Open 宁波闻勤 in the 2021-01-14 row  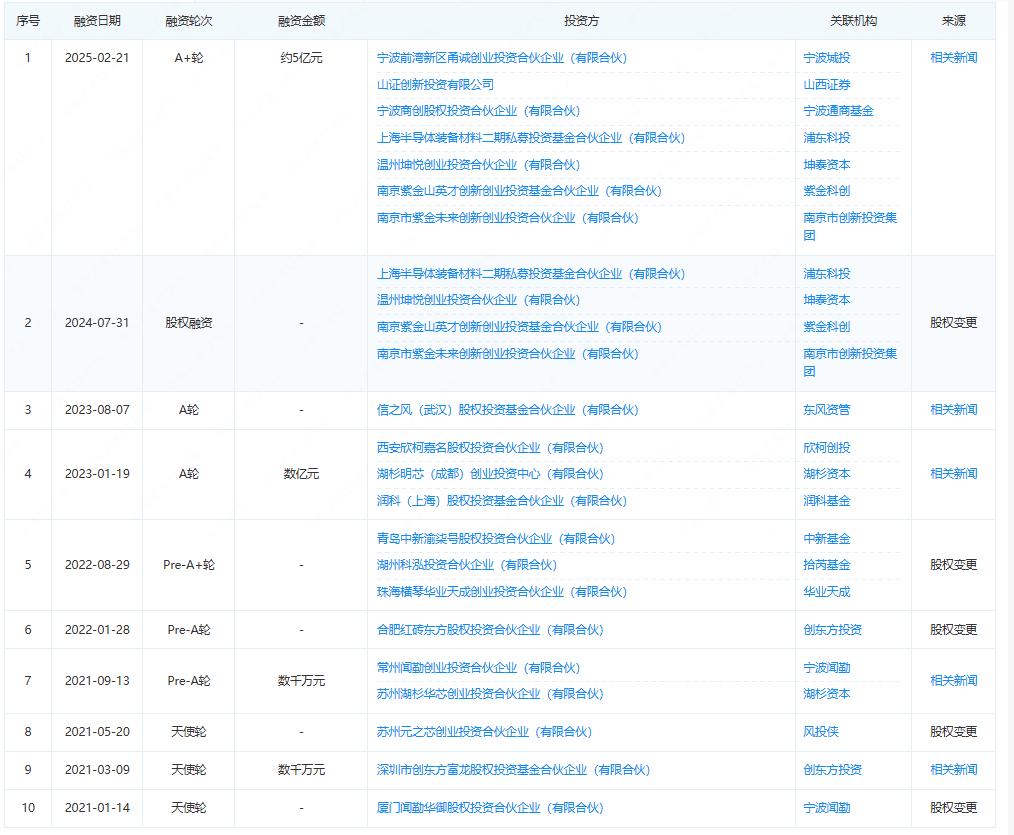pos(826,808)
